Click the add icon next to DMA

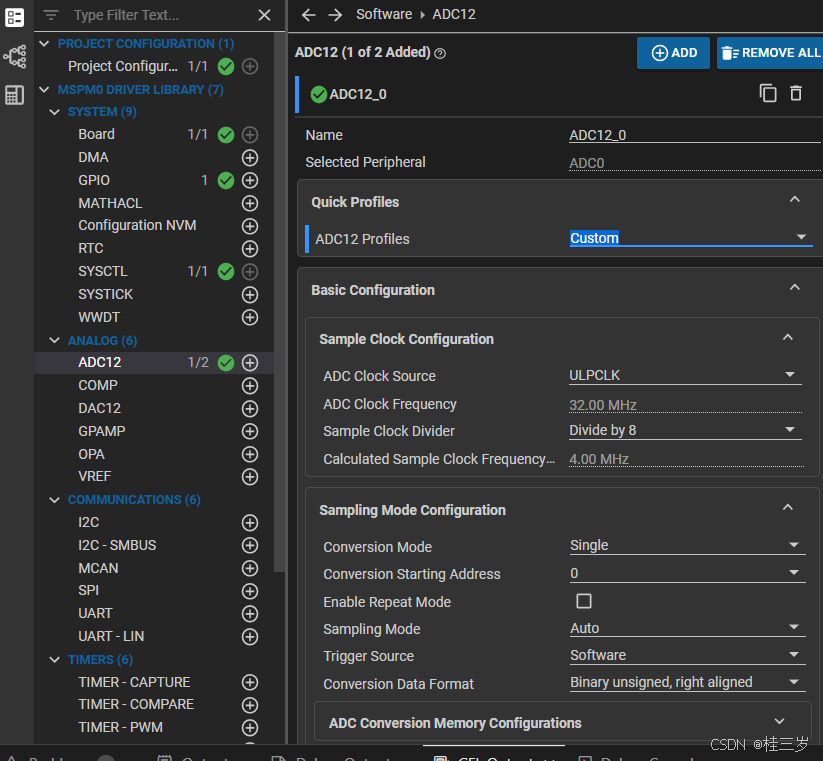250,157
